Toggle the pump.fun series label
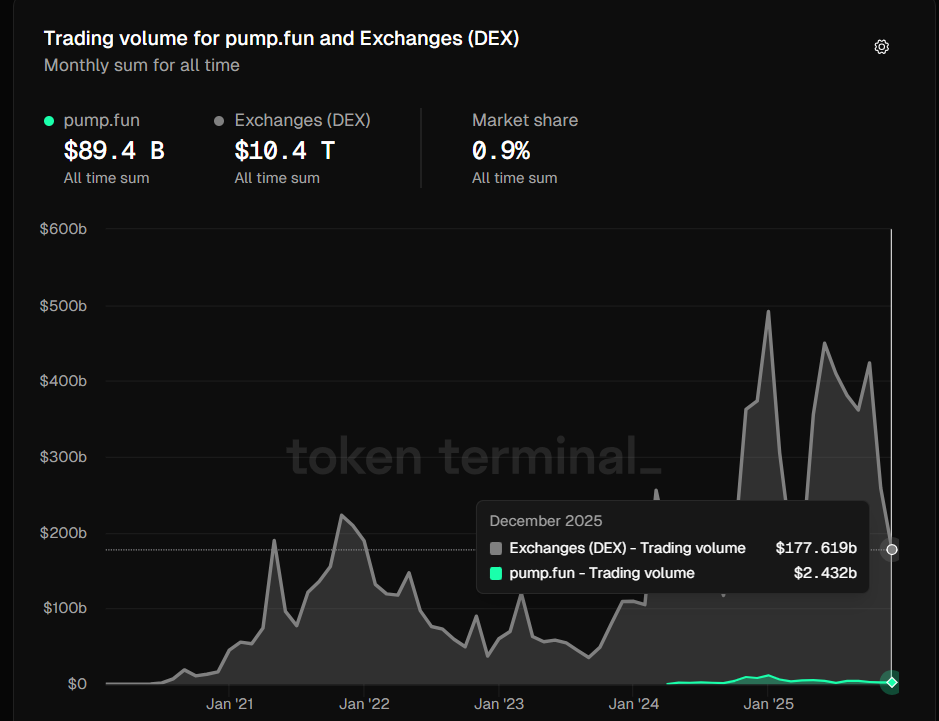Viewport: 939px width, 721px height. tap(101, 120)
